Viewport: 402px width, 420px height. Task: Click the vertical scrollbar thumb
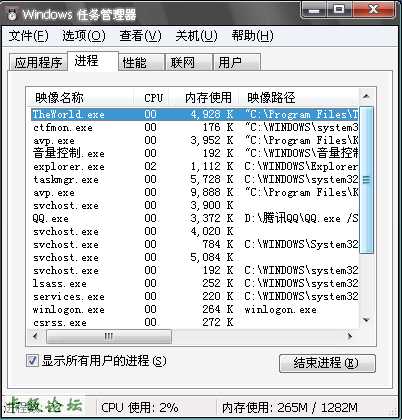(366, 180)
